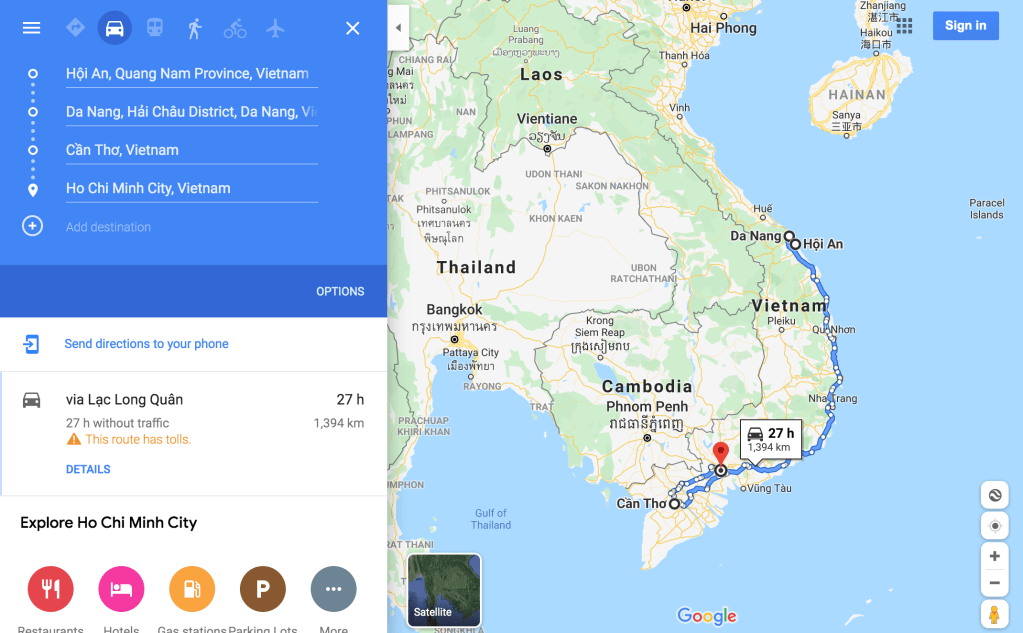Select the transit travel mode icon
The height and width of the screenshot is (633, 1023).
click(x=155, y=28)
